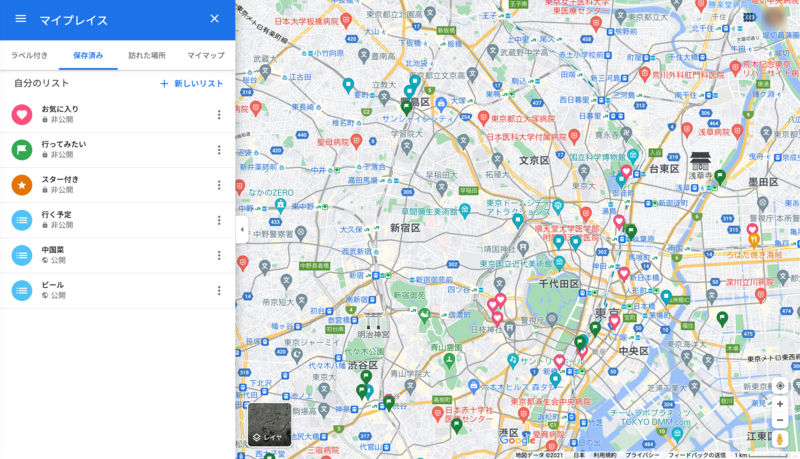Click the 日本 link in map footer
Viewport: 800px width, 459px height.
(x=579, y=455)
